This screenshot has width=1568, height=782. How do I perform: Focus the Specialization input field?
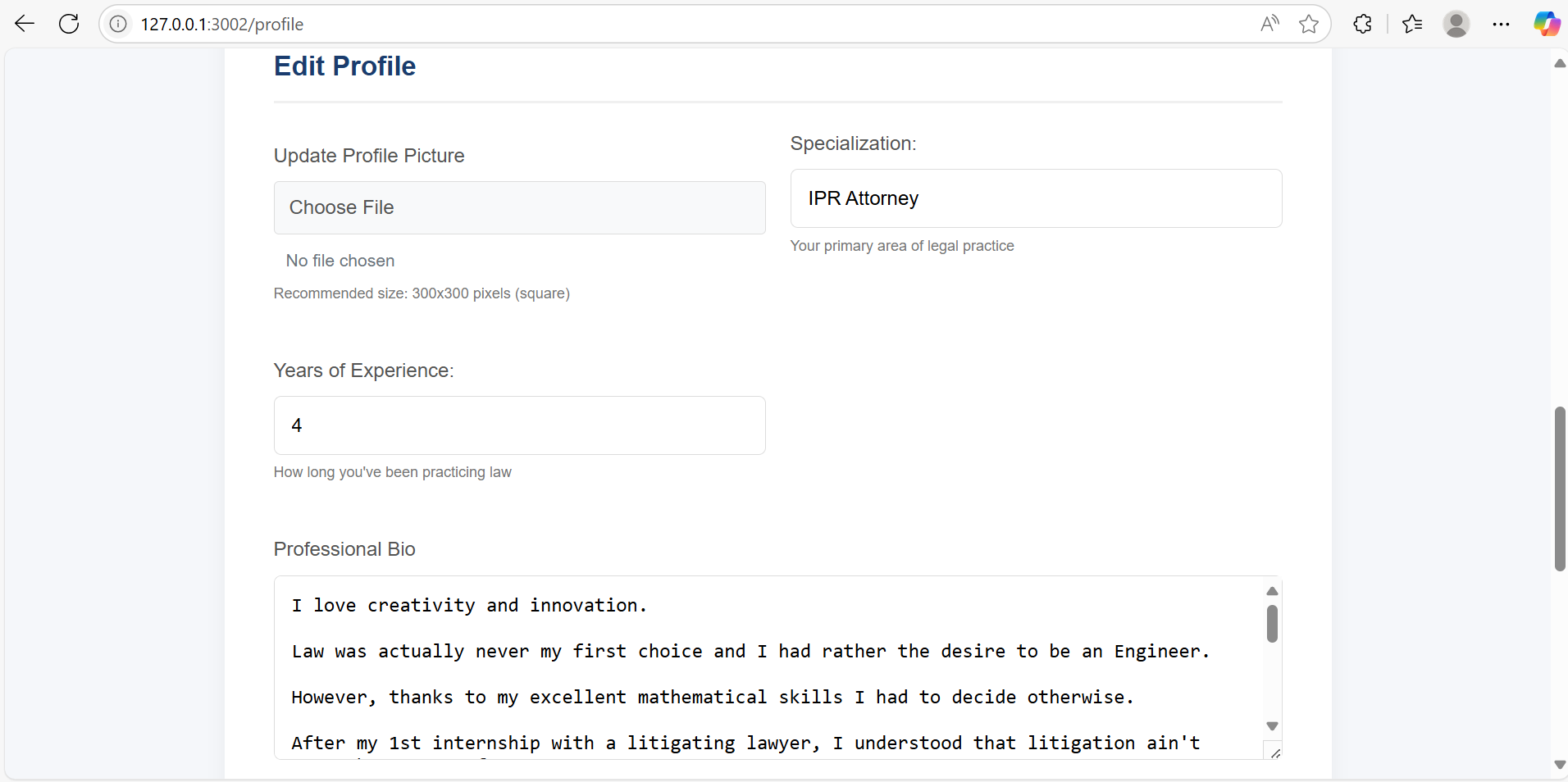point(1035,198)
